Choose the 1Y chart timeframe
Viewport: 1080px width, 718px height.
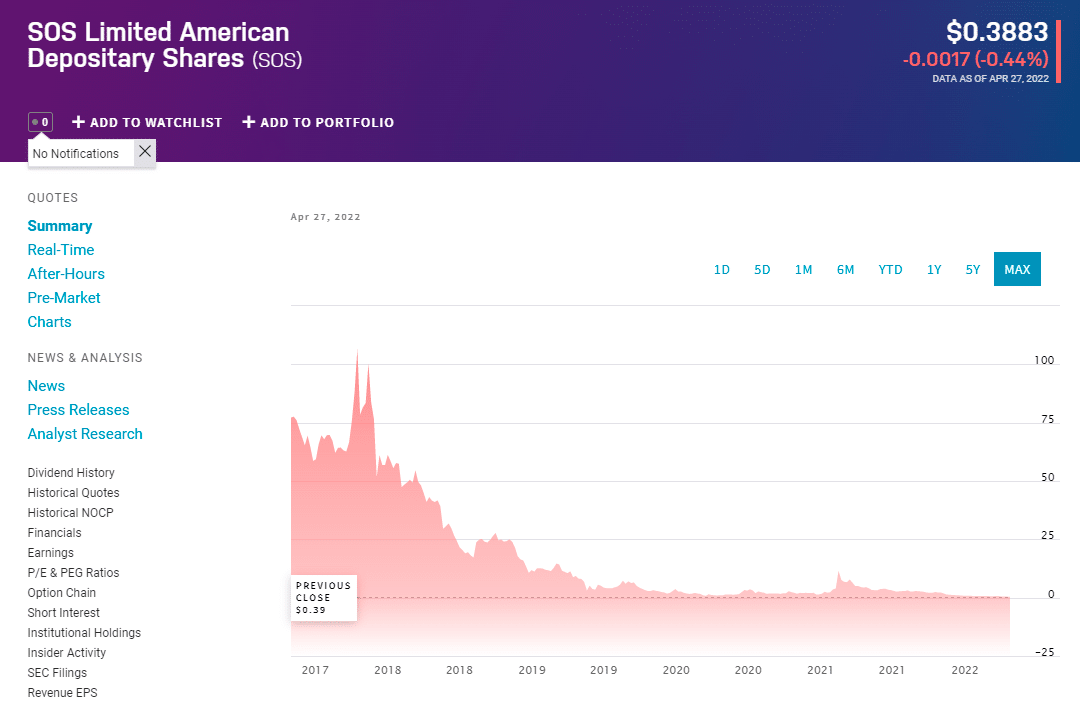934,269
